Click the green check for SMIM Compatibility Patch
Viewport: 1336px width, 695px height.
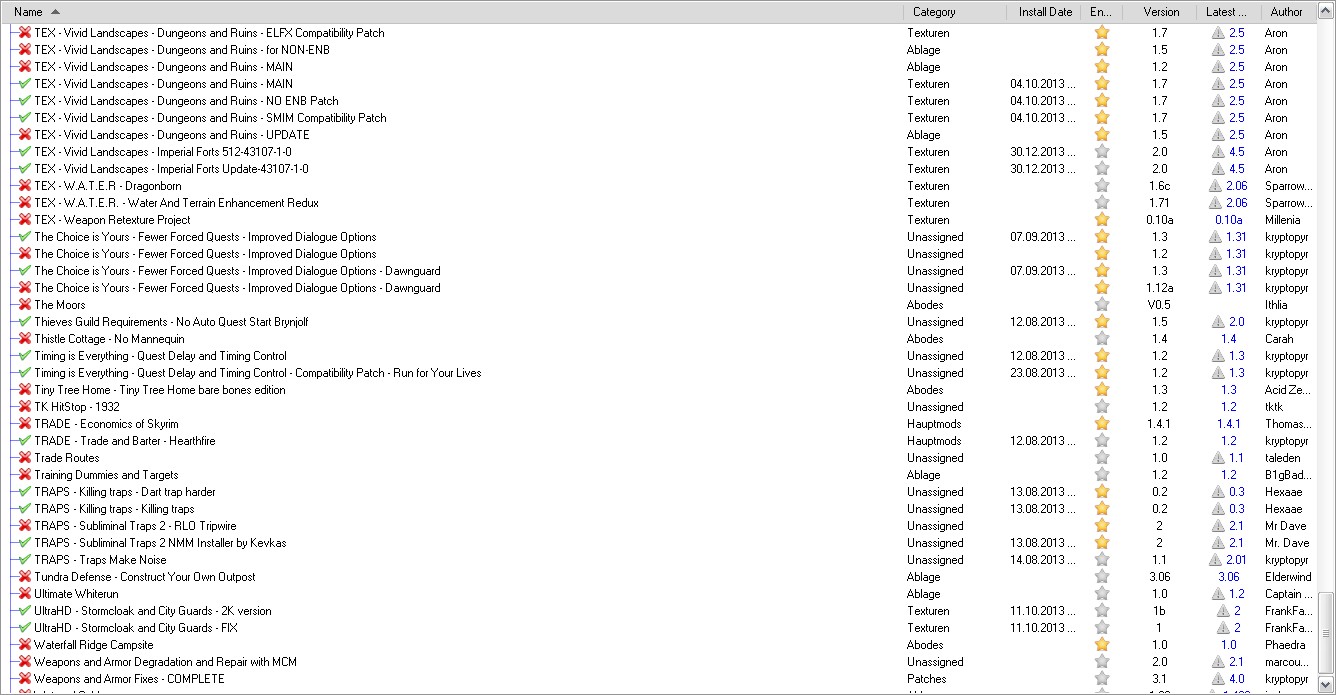[25, 118]
